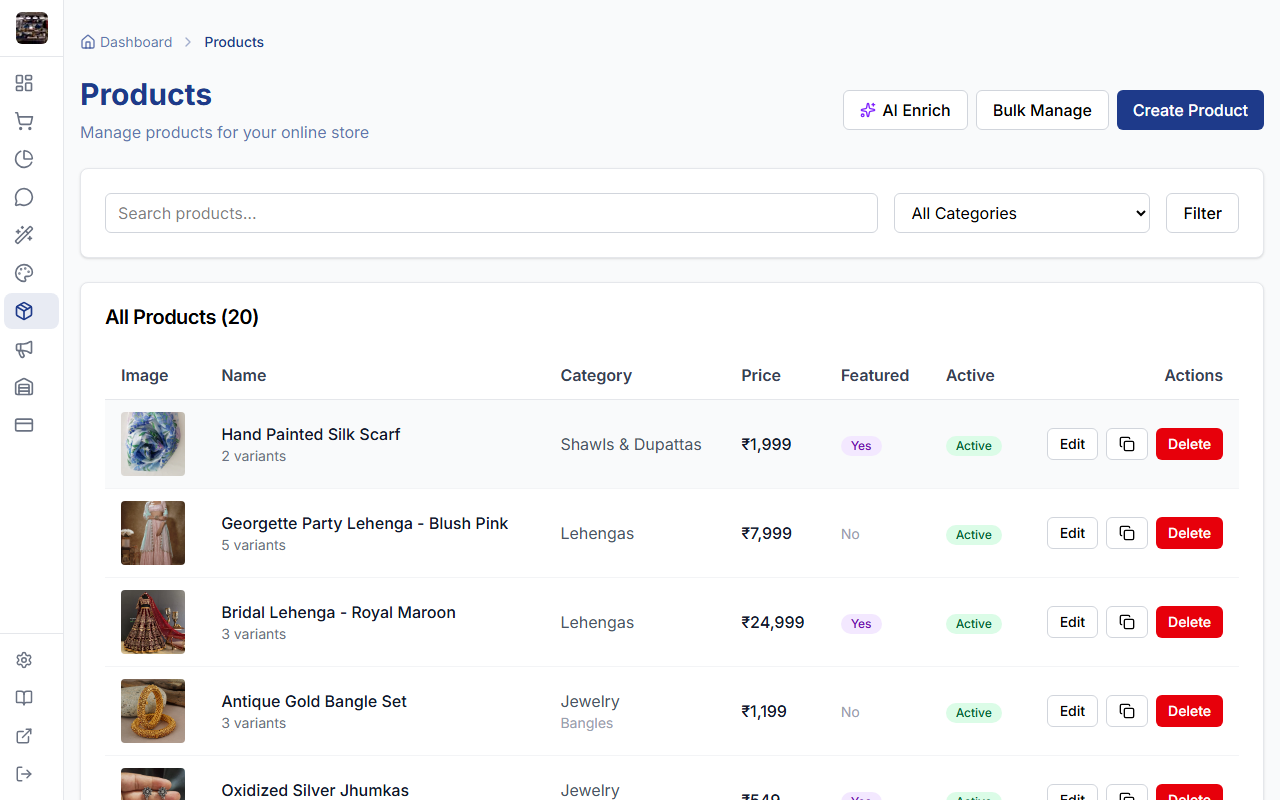Expand the All Categories dropdown
Screen dimensions: 1280x800
1021,213
